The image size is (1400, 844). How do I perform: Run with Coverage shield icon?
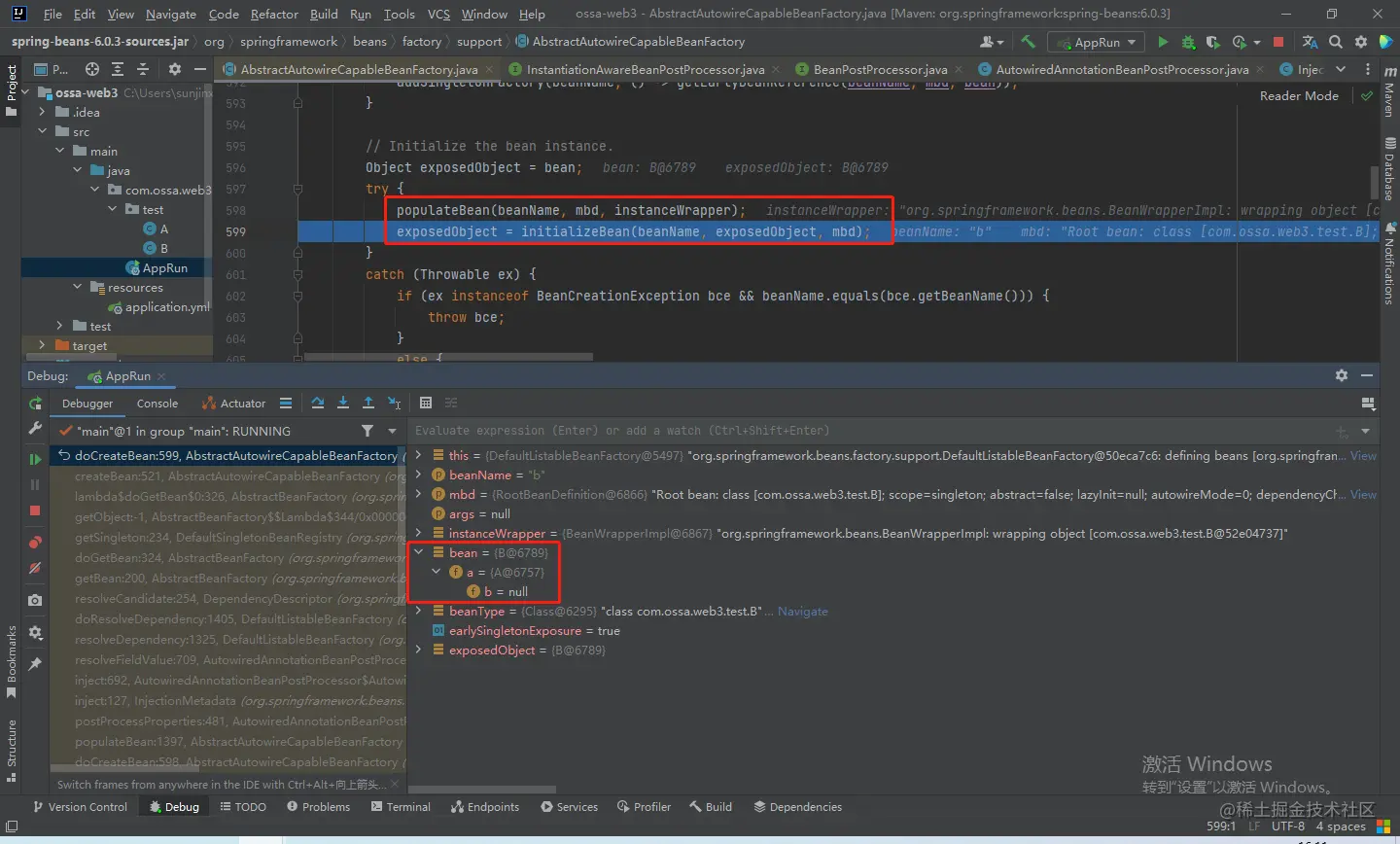tap(1212, 42)
